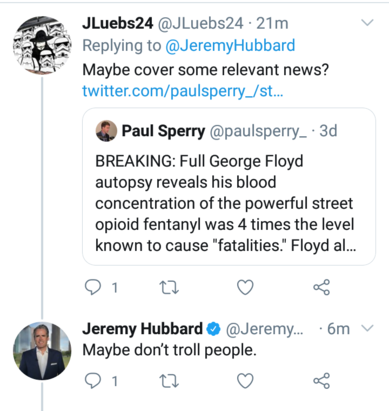
Task: Share Jeremy Hubbard's tweet
Action: pos(322,381)
